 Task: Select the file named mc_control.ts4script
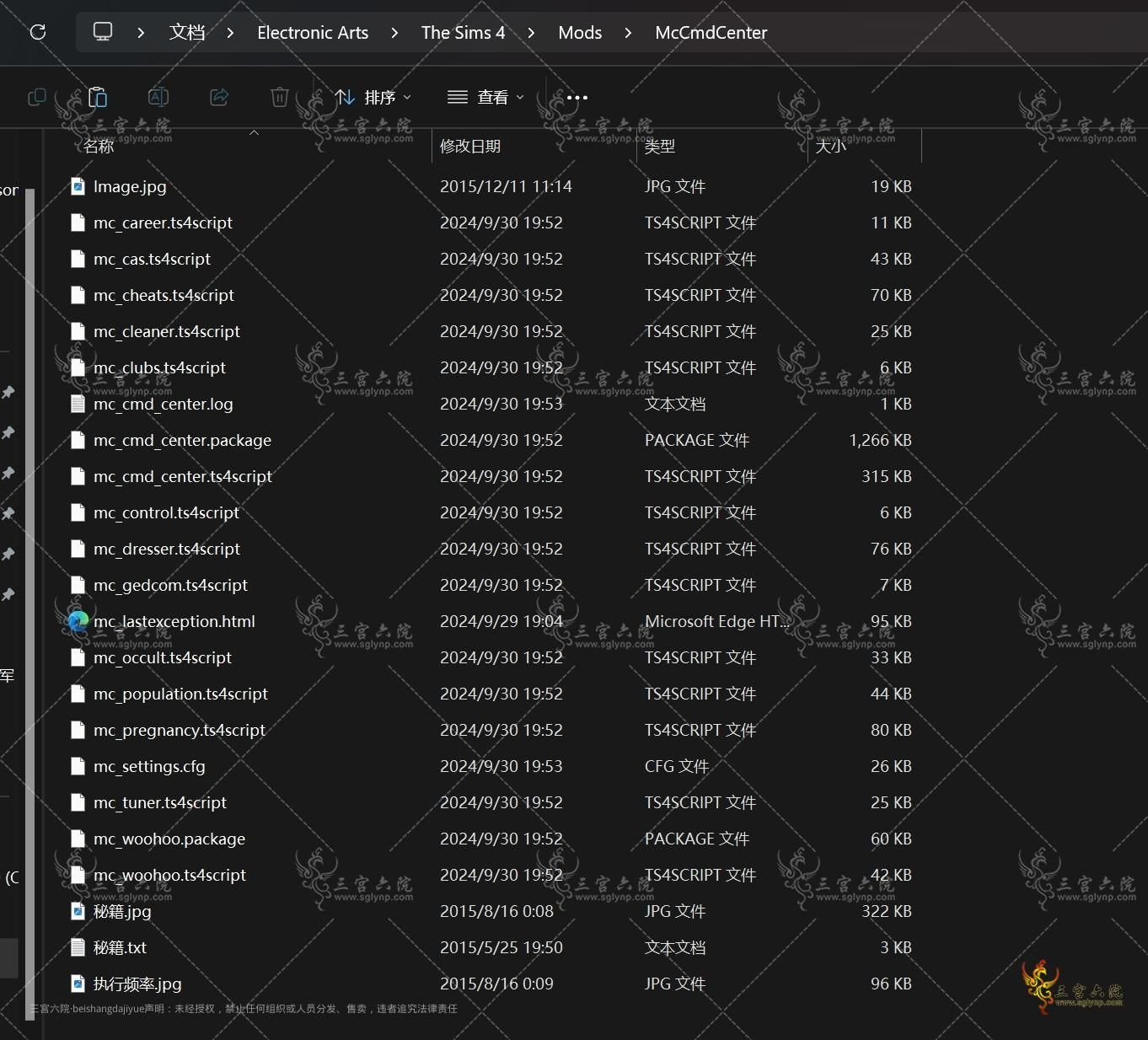tap(166, 512)
